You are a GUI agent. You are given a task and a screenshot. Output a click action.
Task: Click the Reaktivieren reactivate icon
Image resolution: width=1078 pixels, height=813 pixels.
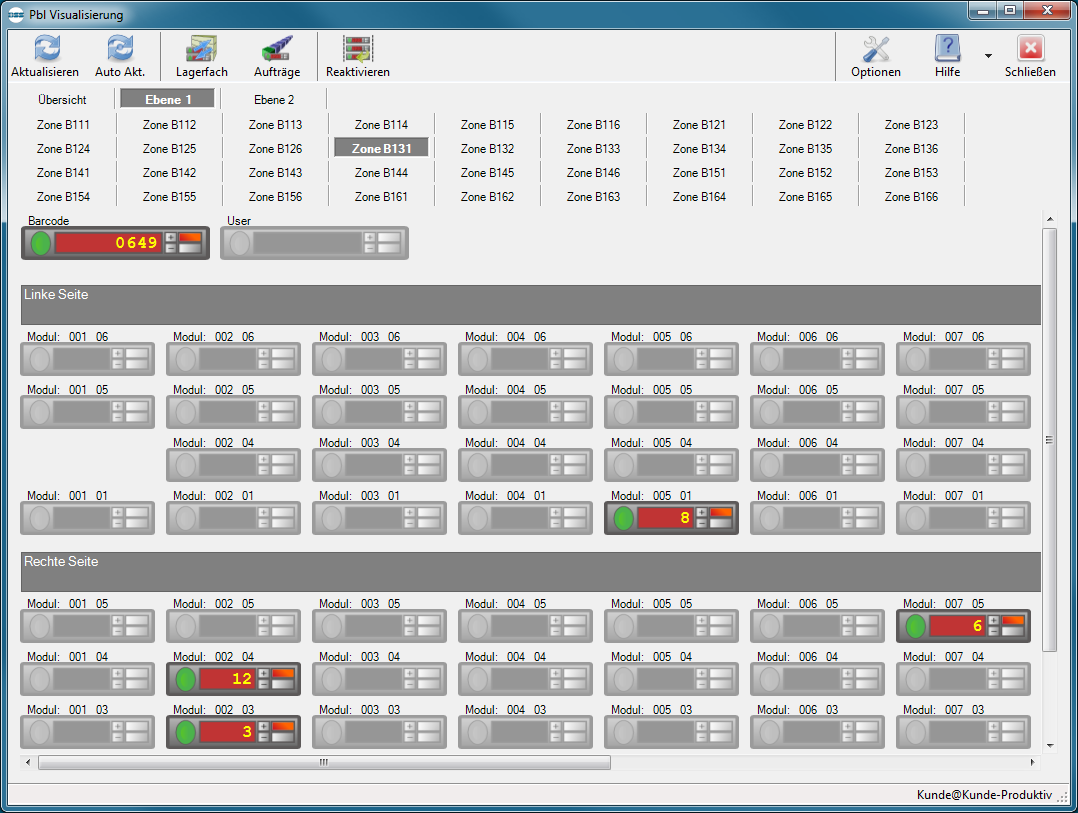click(358, 48)
